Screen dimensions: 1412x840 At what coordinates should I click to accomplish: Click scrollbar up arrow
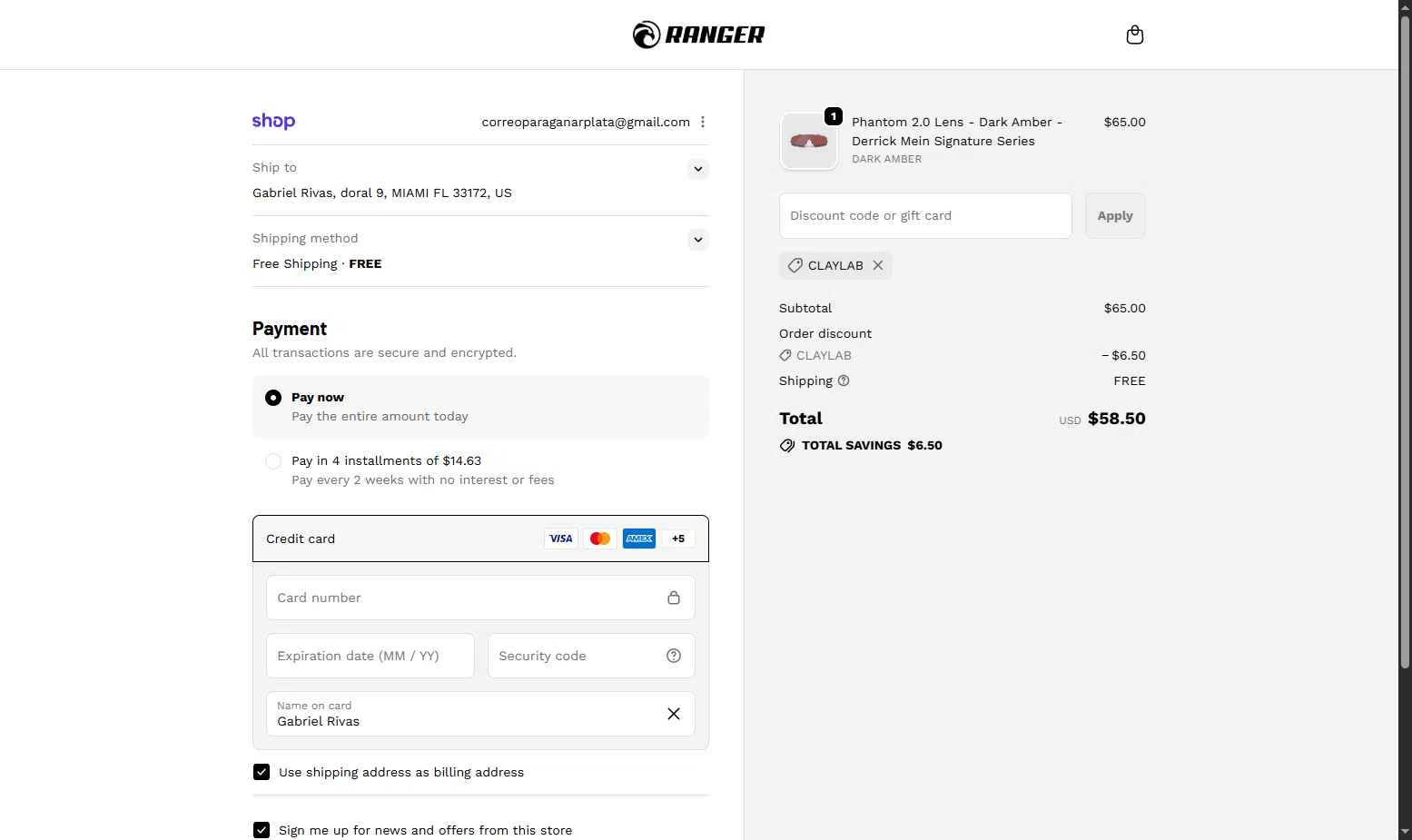[1405, 7]
